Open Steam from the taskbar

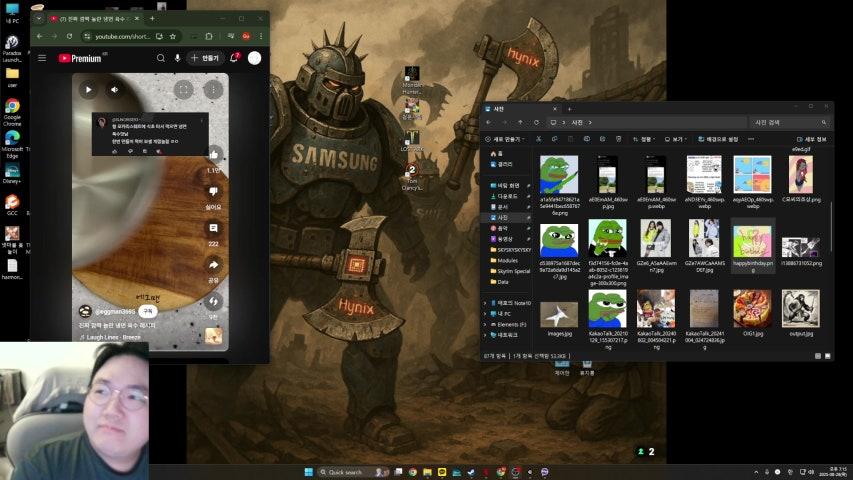pos(471,472)
